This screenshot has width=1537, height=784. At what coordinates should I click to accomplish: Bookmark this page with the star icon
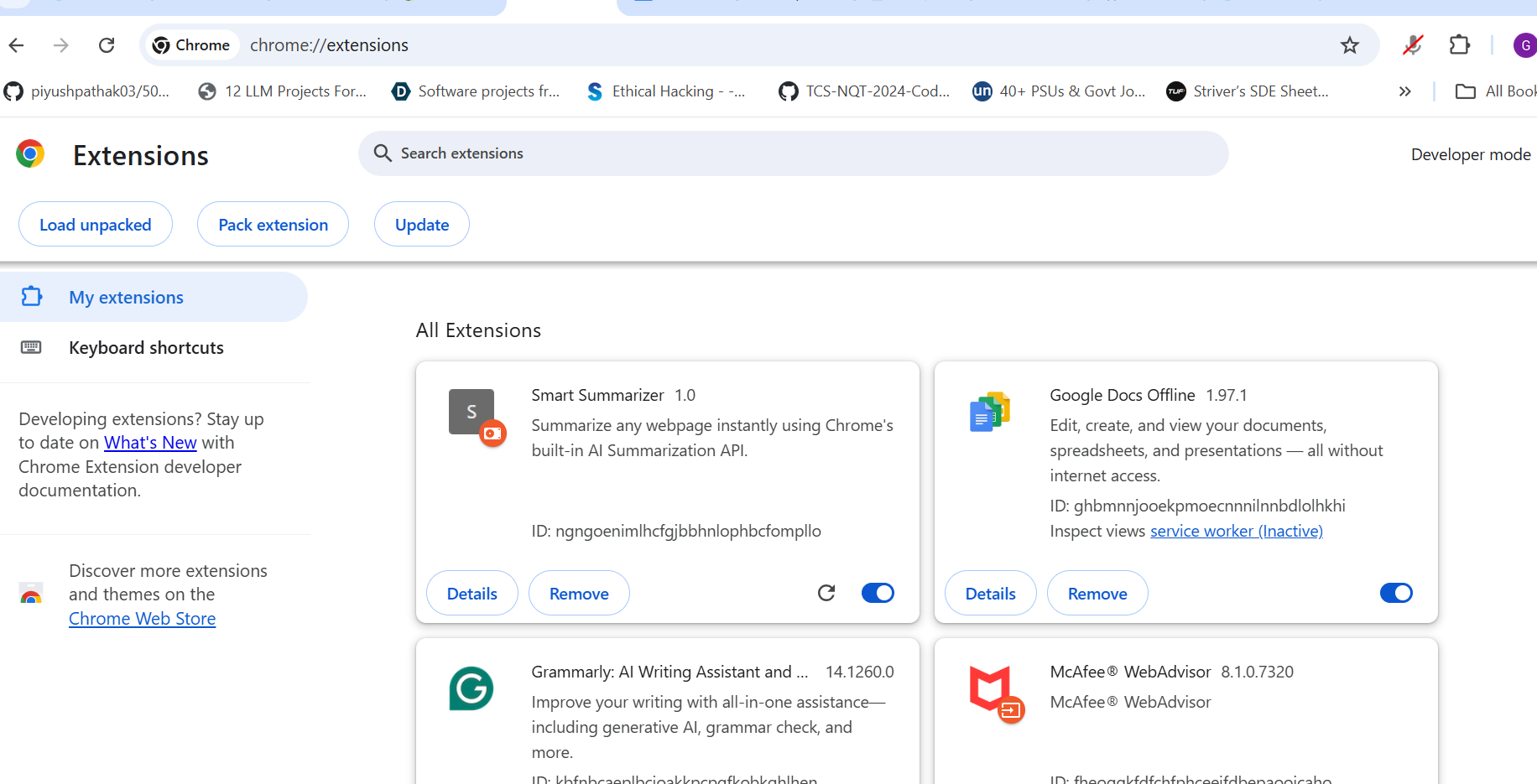click(1350, 45)
